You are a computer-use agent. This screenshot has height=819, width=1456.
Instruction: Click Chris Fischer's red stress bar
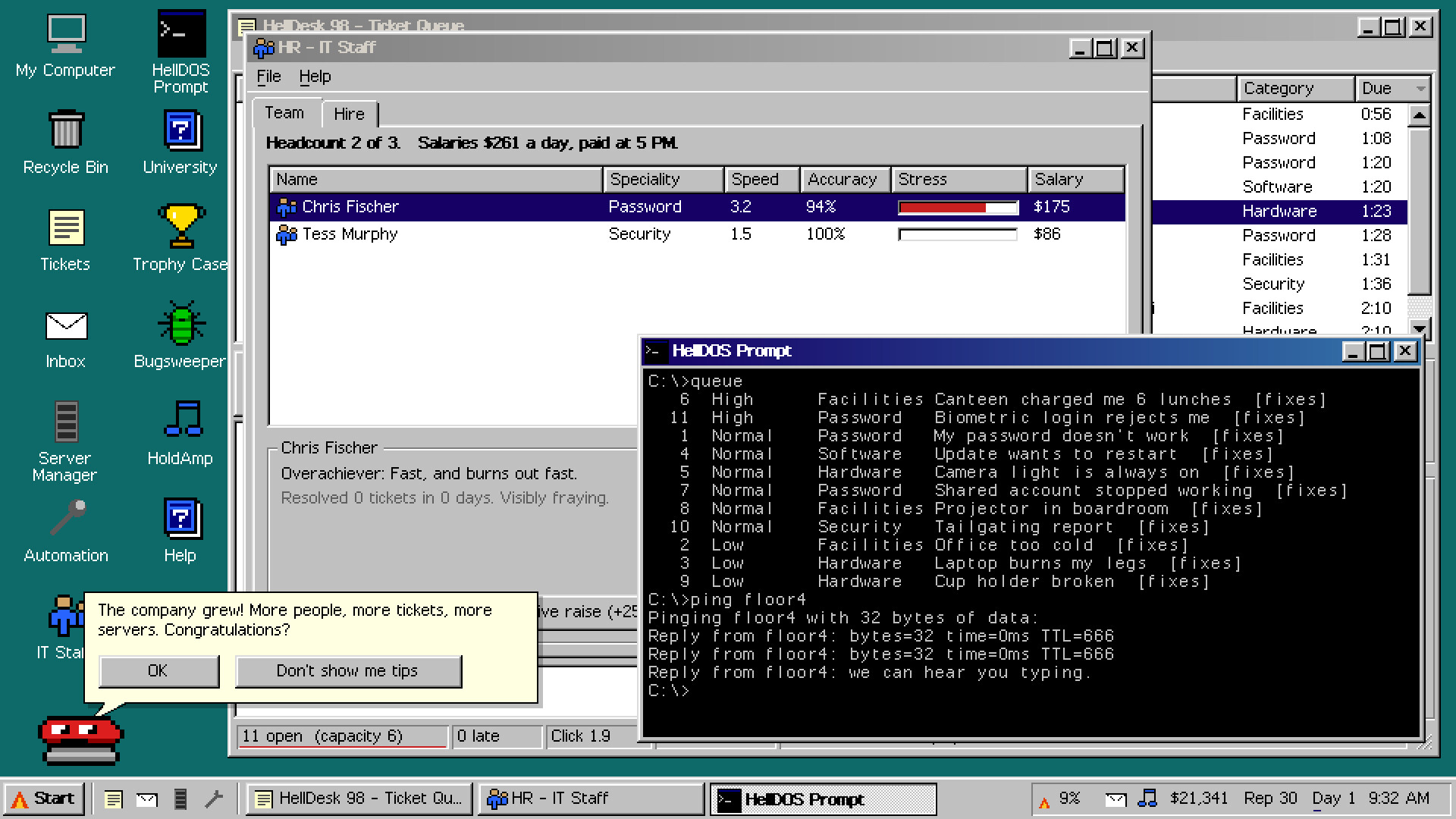click(x=958, y=208)
